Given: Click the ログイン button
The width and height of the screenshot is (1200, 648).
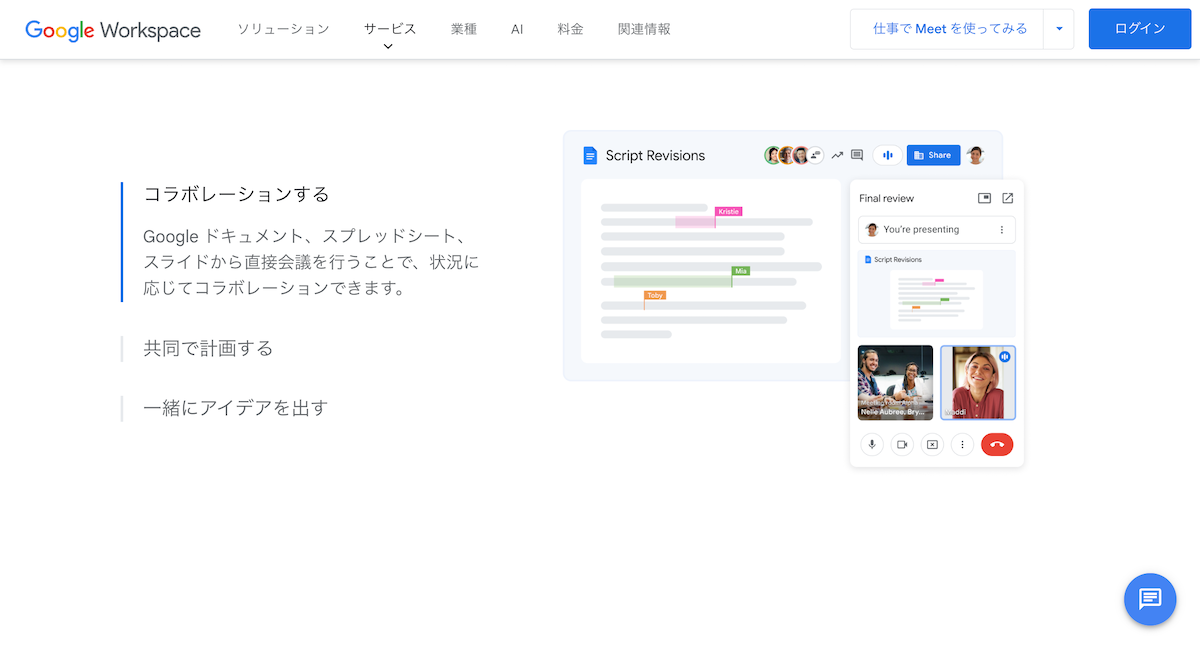Looking at the screenshot, I should [x=1140, y=29].
